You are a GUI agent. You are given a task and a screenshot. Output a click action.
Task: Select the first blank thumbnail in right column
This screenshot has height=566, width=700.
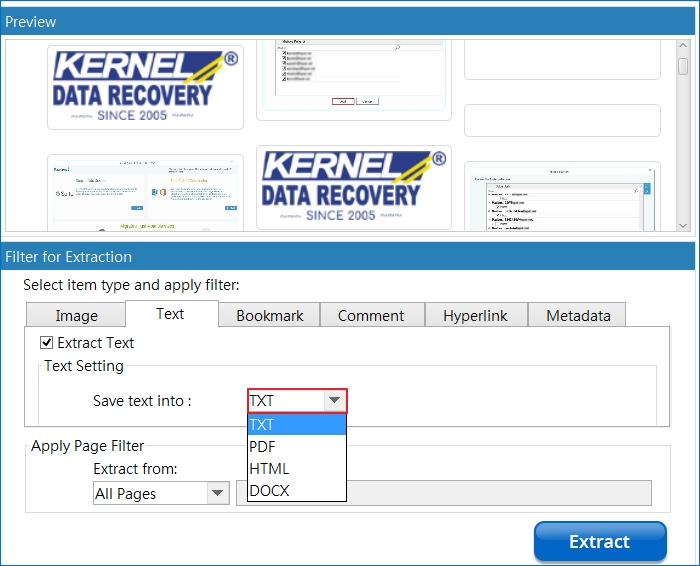[562, 59]
